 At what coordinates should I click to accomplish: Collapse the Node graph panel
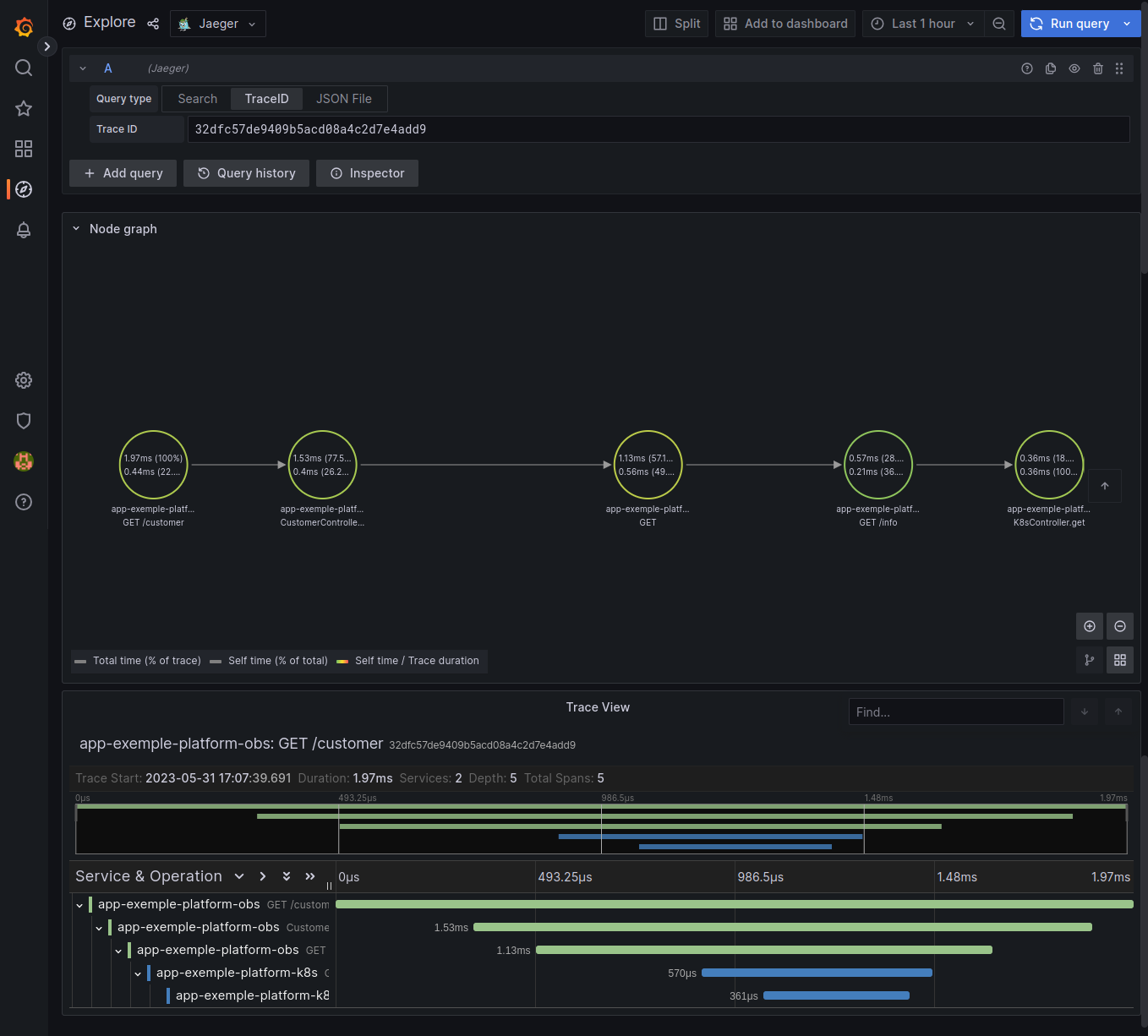click(76, 229)
